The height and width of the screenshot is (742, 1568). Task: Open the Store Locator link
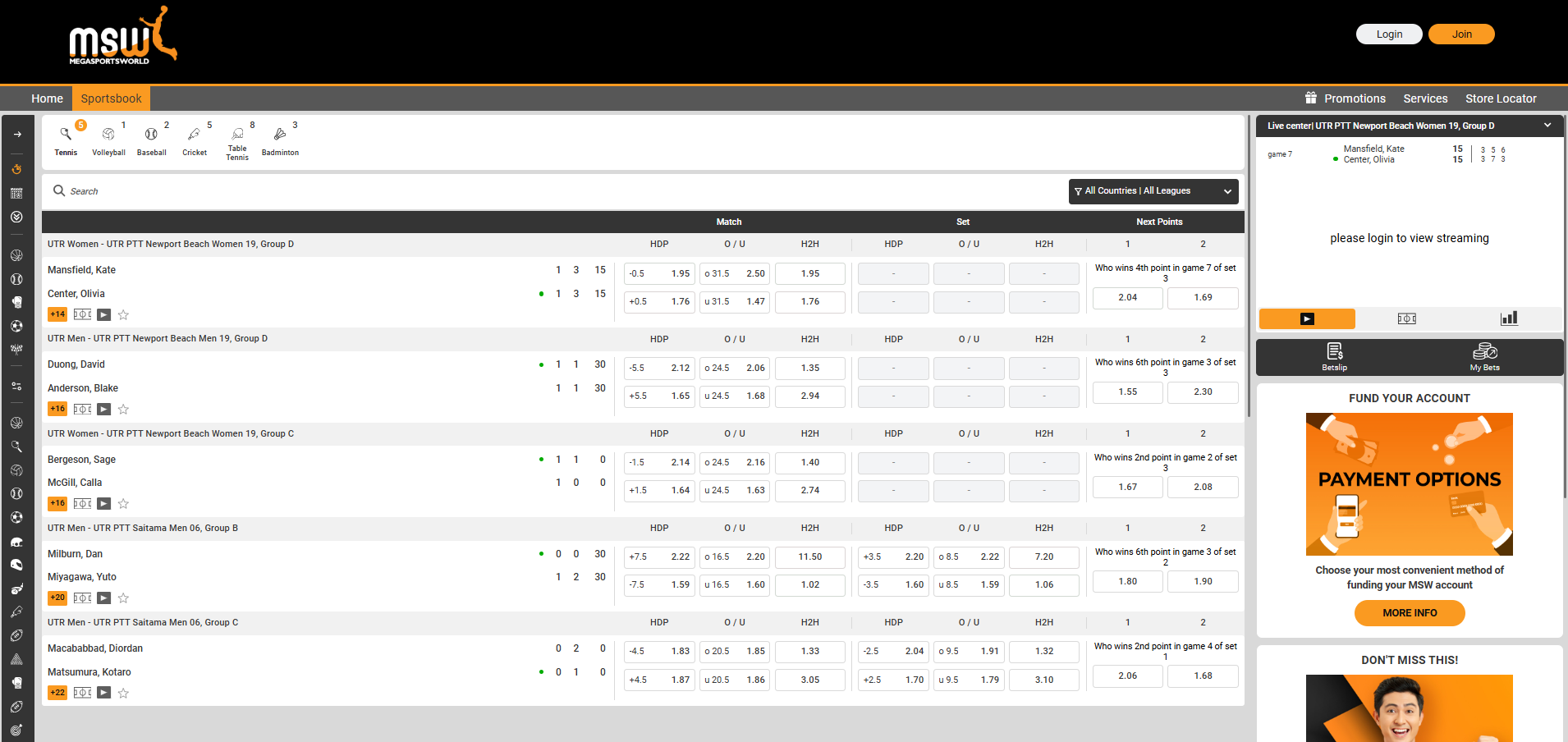tap(1501, 98)
